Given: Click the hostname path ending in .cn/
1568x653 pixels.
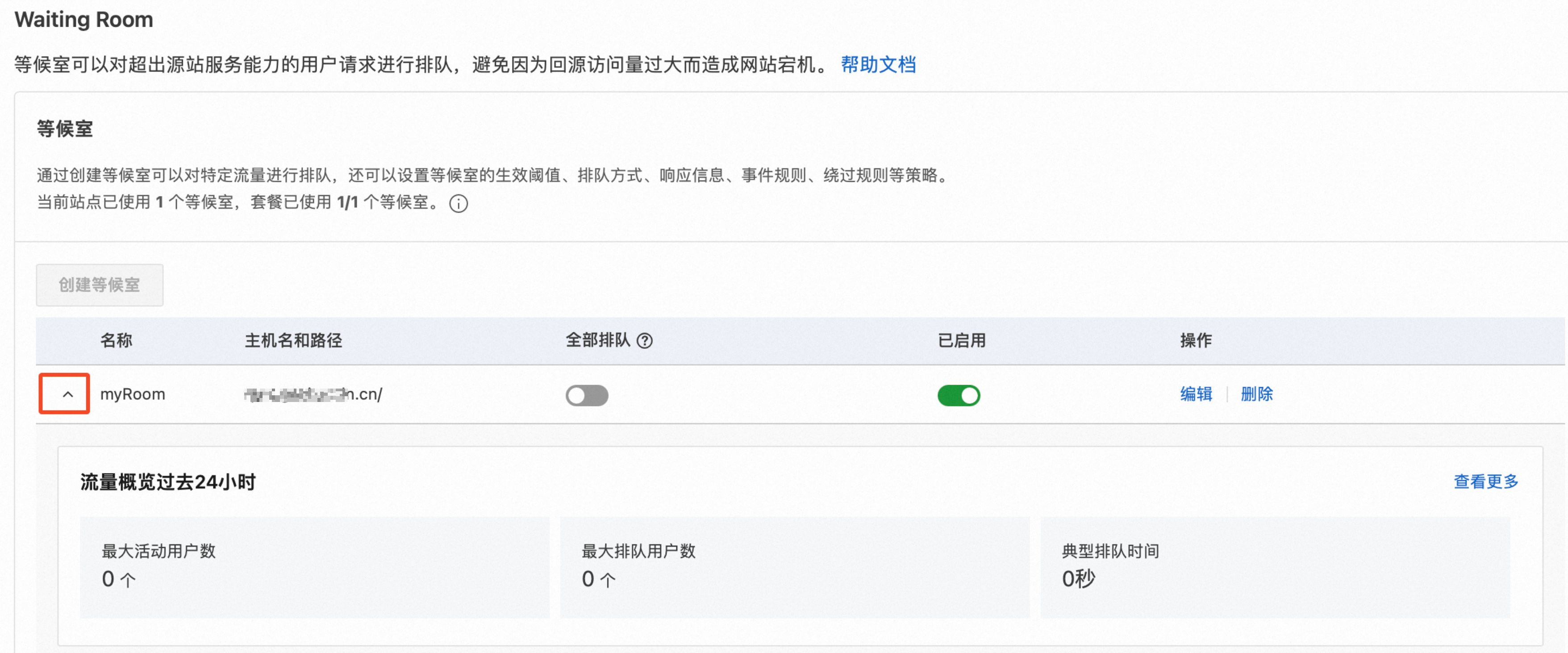Looking at the screenshot, I should [313, 394].
